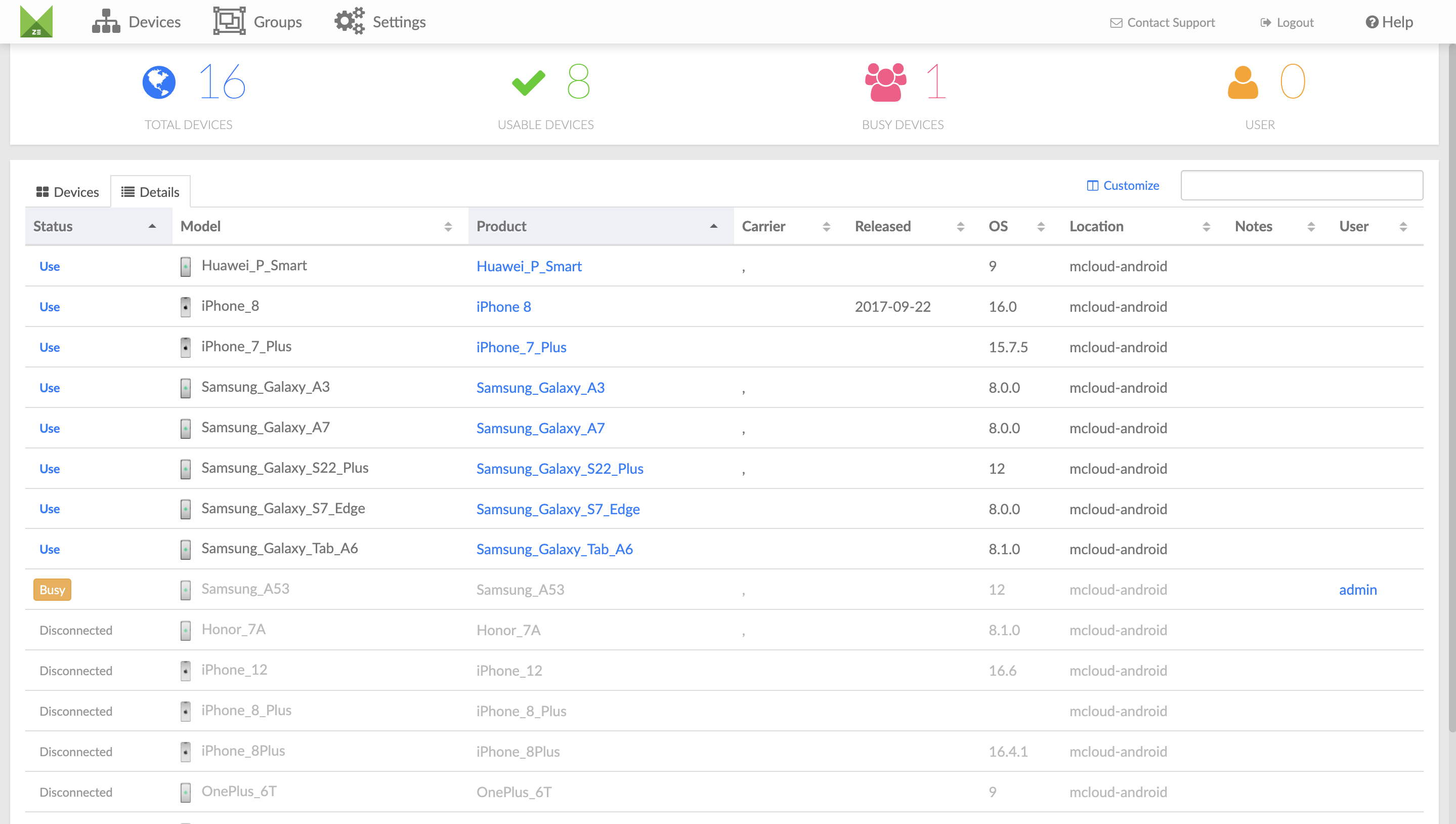1456x824 pixels.
Task: Click the phone icon beside iPhone_7_Plus model
Action: (186, 348)
